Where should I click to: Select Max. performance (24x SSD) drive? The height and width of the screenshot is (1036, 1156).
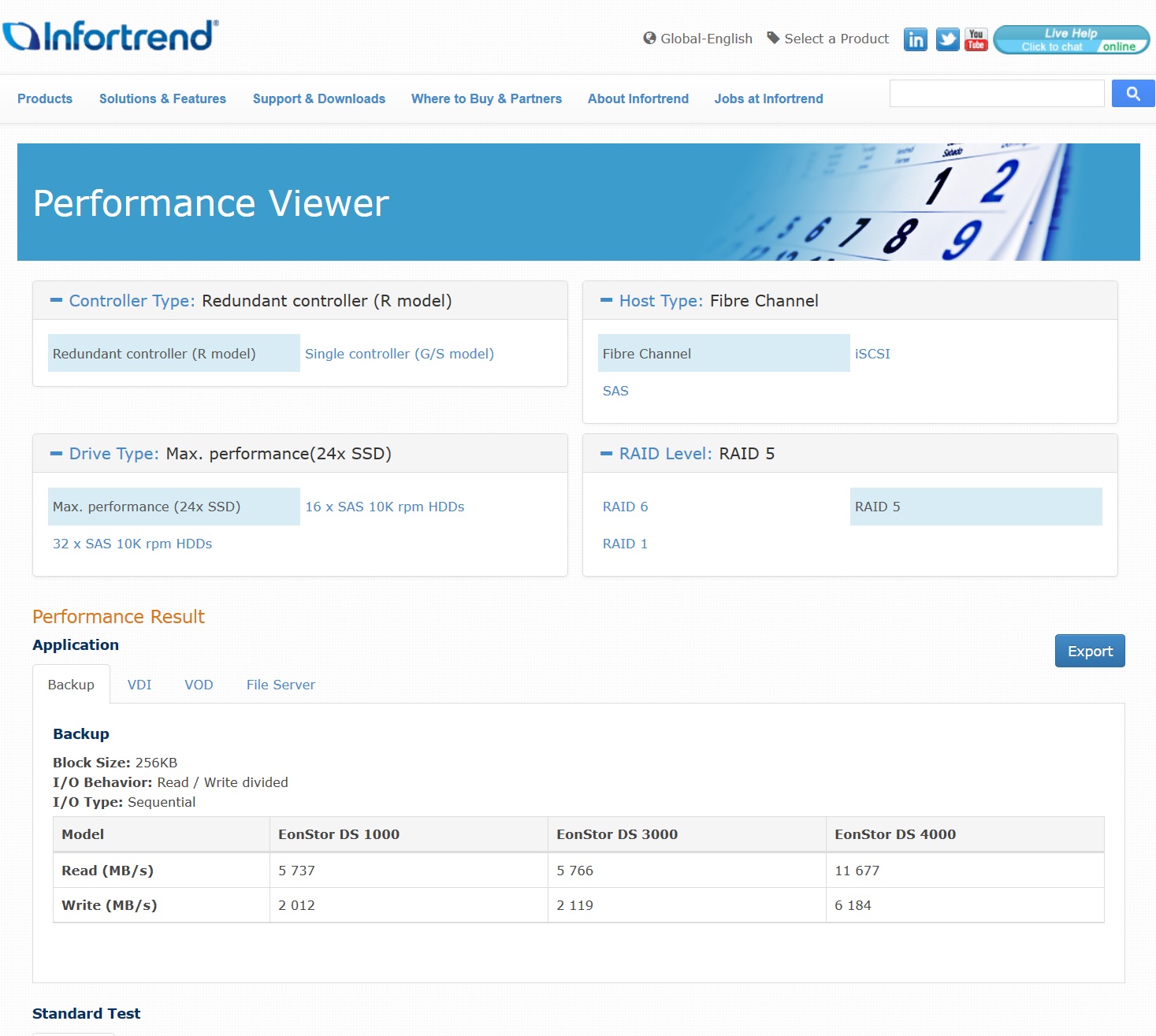[173, 506]
